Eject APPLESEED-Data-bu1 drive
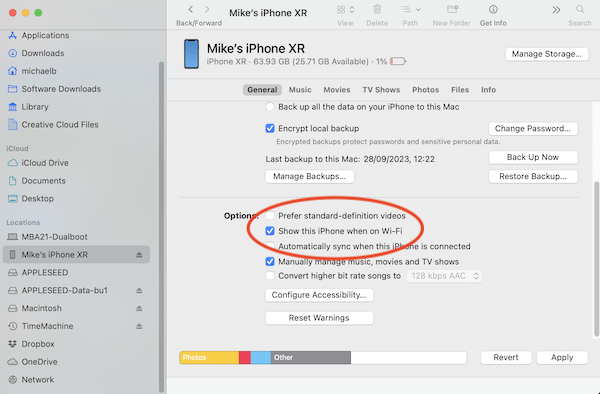Image resolution: width=600 pixels, height=394 pixels. point(139,290)
